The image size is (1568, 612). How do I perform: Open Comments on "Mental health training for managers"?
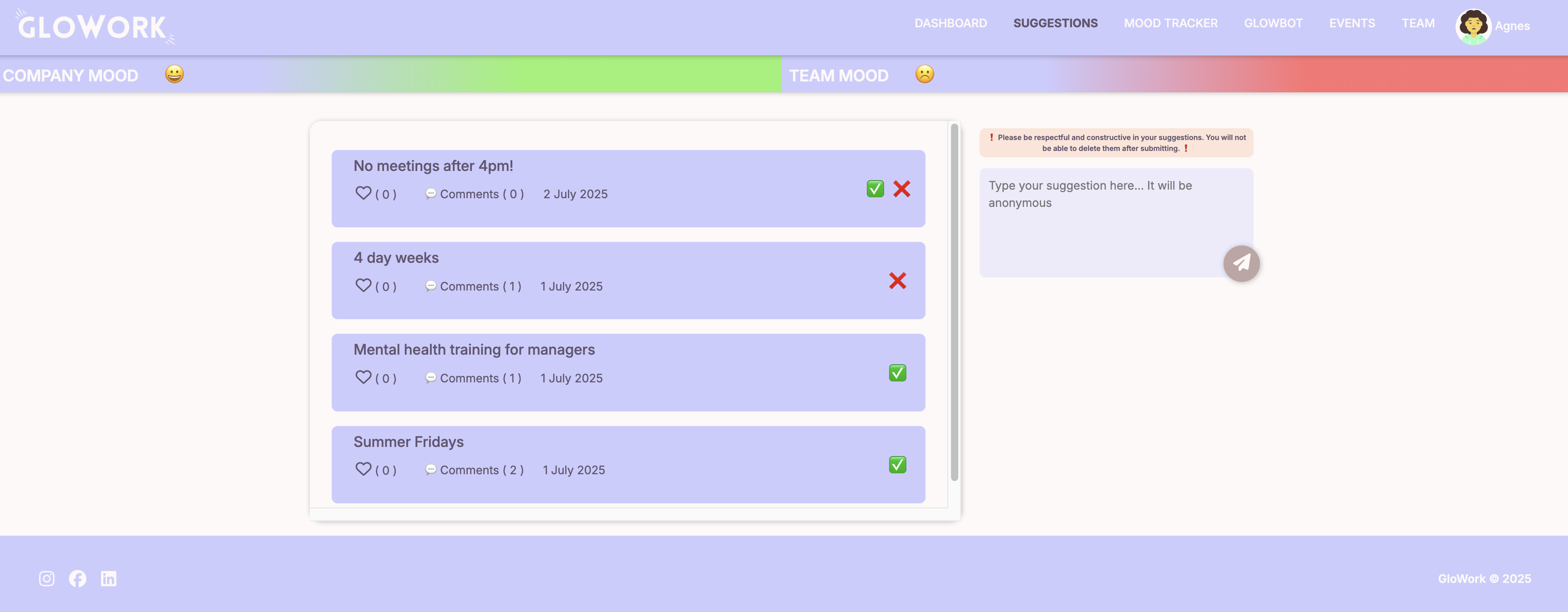pyautogui.click(x=474, y=377)
